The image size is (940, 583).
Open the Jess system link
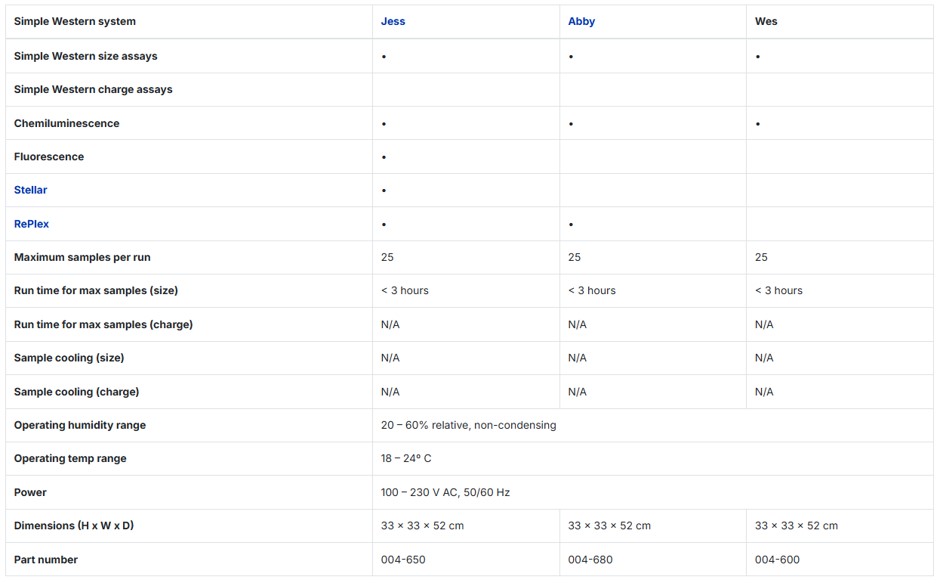393,21
